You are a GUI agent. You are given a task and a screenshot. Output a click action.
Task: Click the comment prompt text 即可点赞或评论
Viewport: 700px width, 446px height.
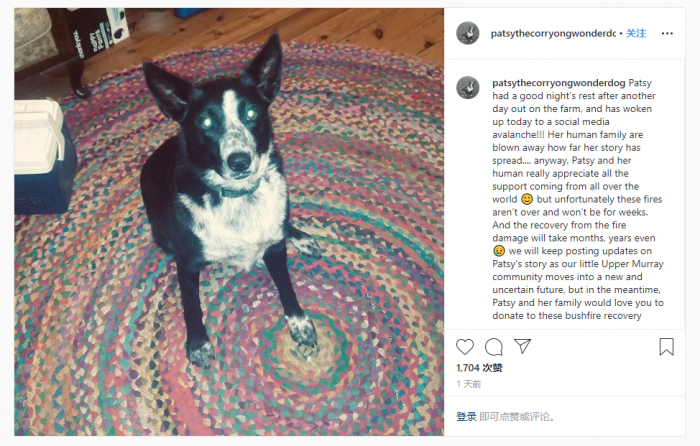click(x=517, y=417)
